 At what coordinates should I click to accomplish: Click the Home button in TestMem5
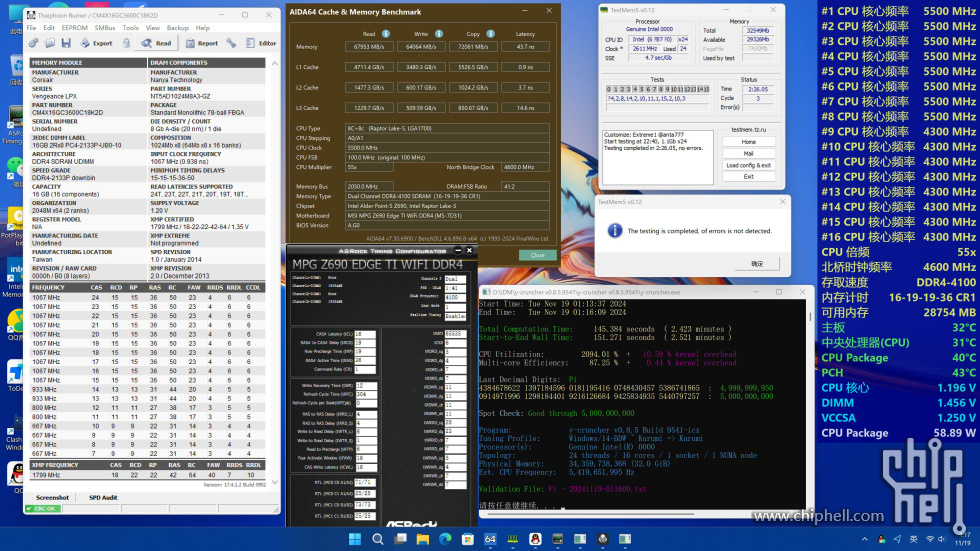[x=749, y=142]
